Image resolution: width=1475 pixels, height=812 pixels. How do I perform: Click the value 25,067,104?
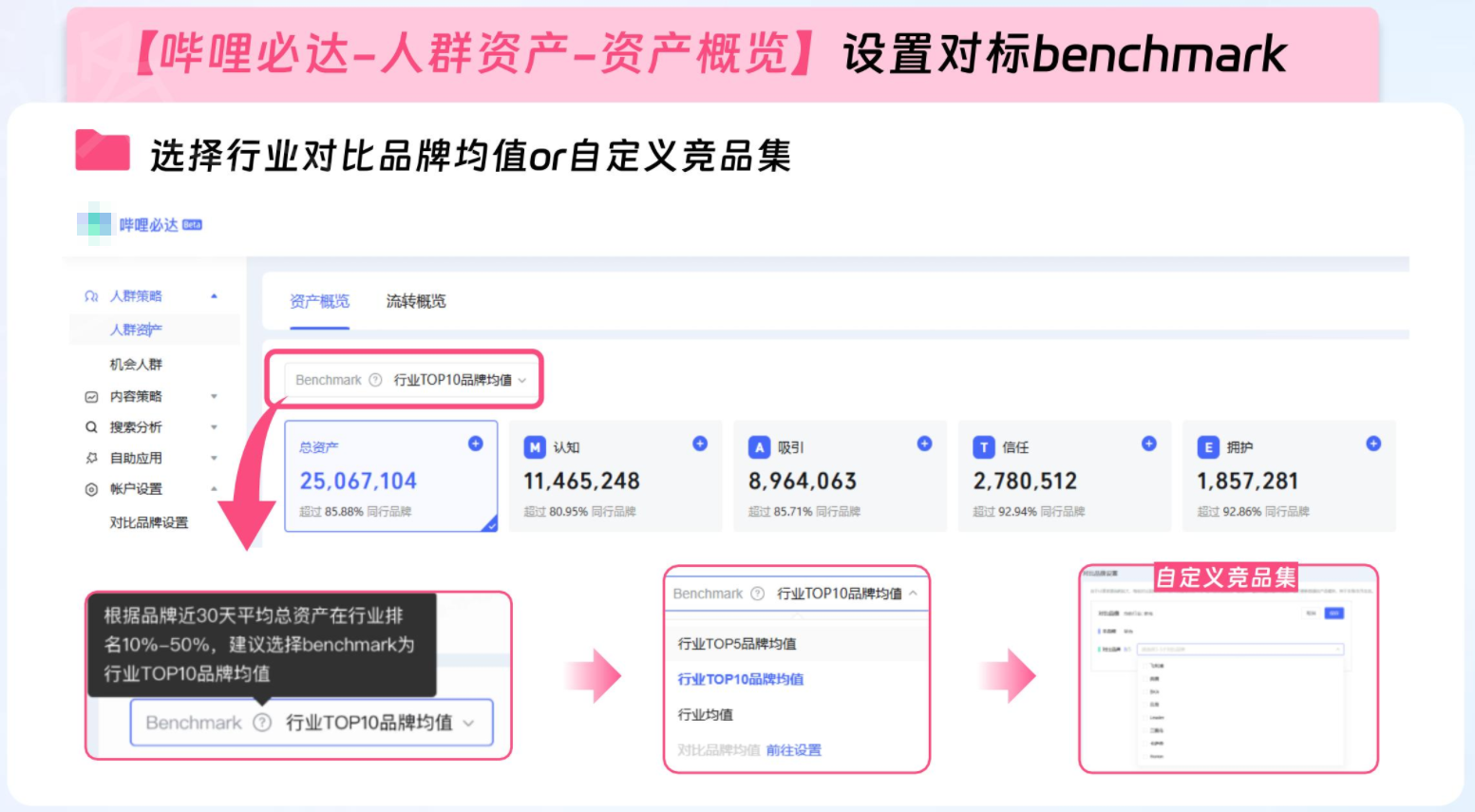point(358,482)
